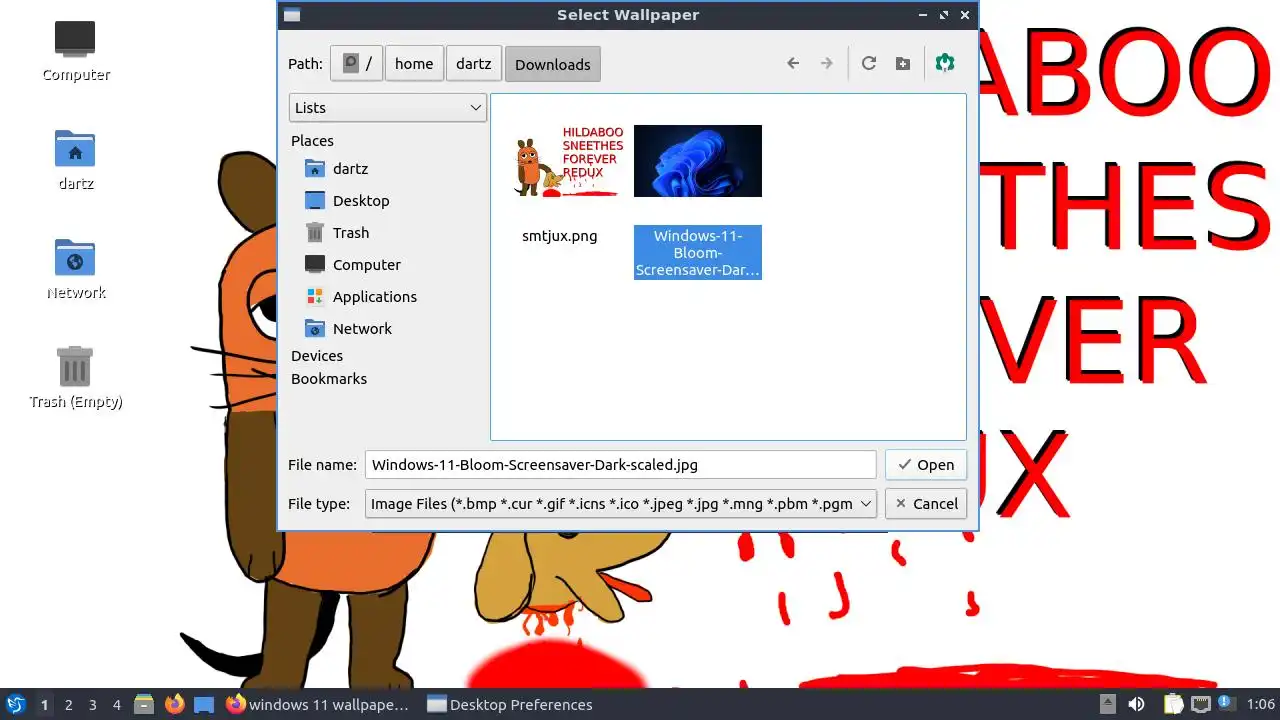Click the Open button
This screenshot has width=1280, height=720.
(926, 465)
